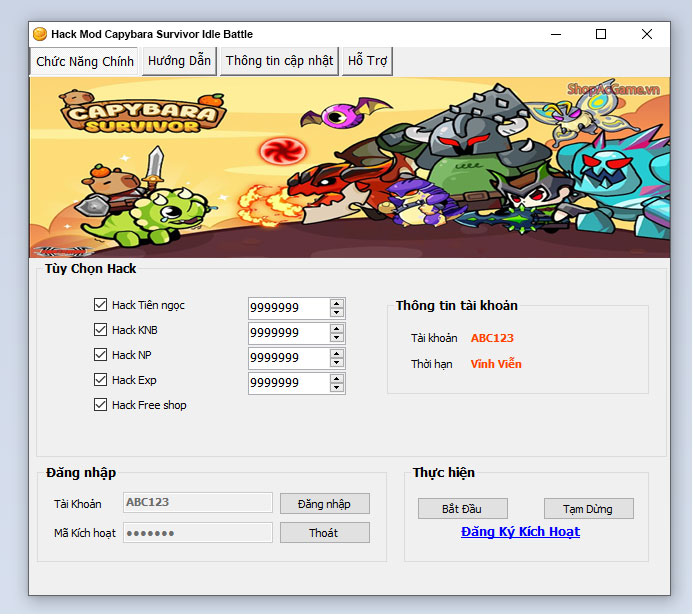693x616 pixels.
Task: Toggle the Hack Exp checkbox
Action: coord(100,380)
